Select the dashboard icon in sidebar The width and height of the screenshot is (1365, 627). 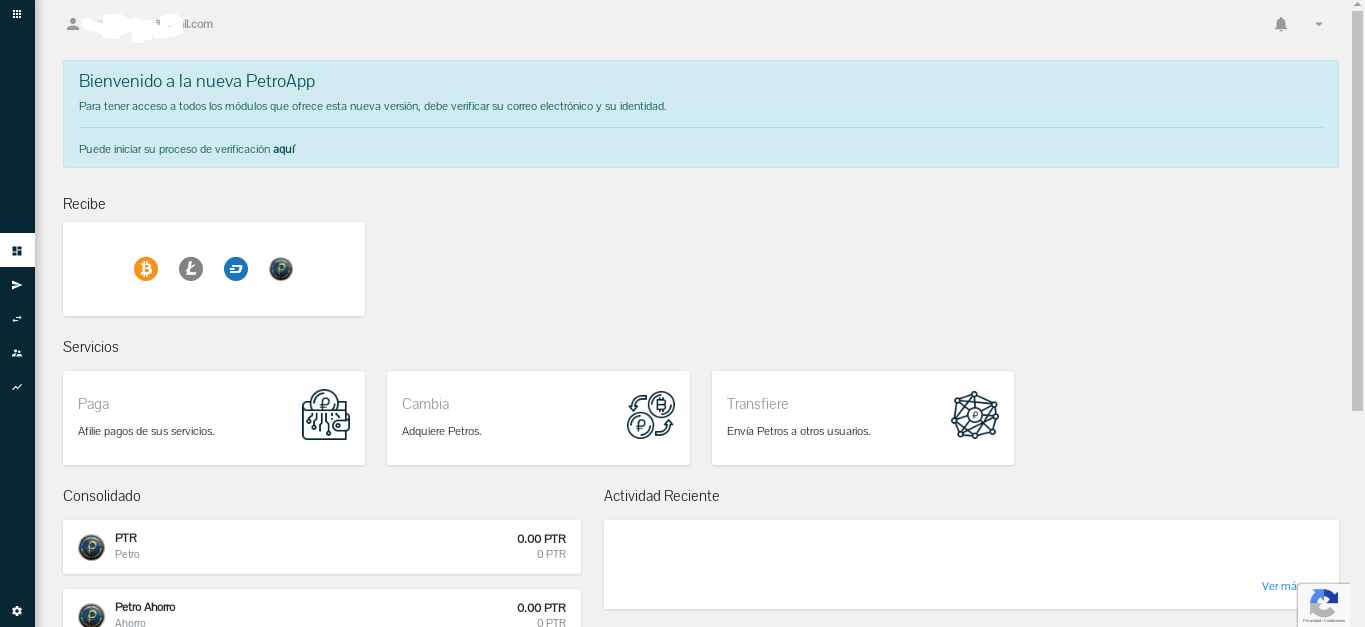(17, 251)
